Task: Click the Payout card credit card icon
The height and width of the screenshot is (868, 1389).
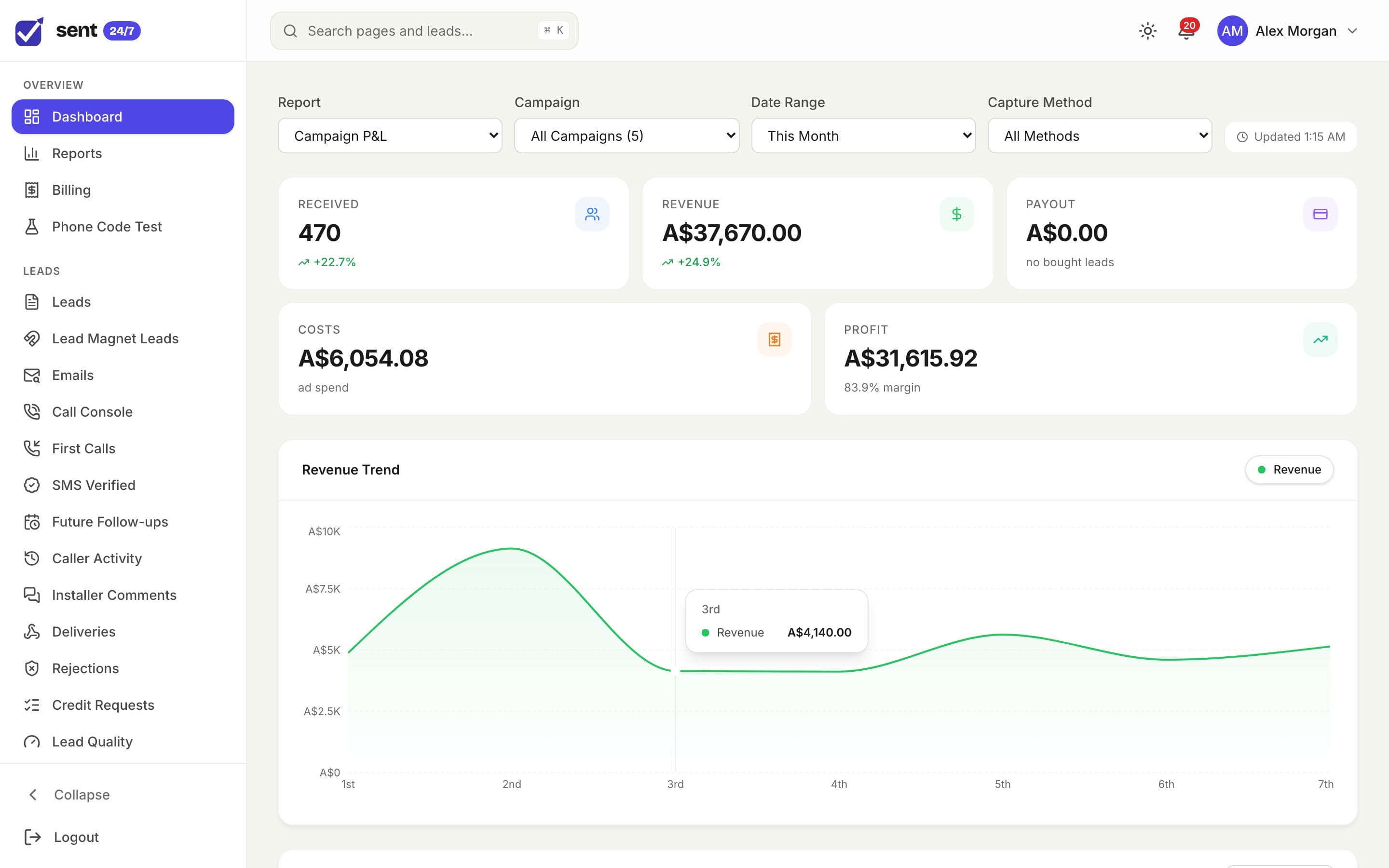Action: pyautogui.click(x=1320, y=214)
